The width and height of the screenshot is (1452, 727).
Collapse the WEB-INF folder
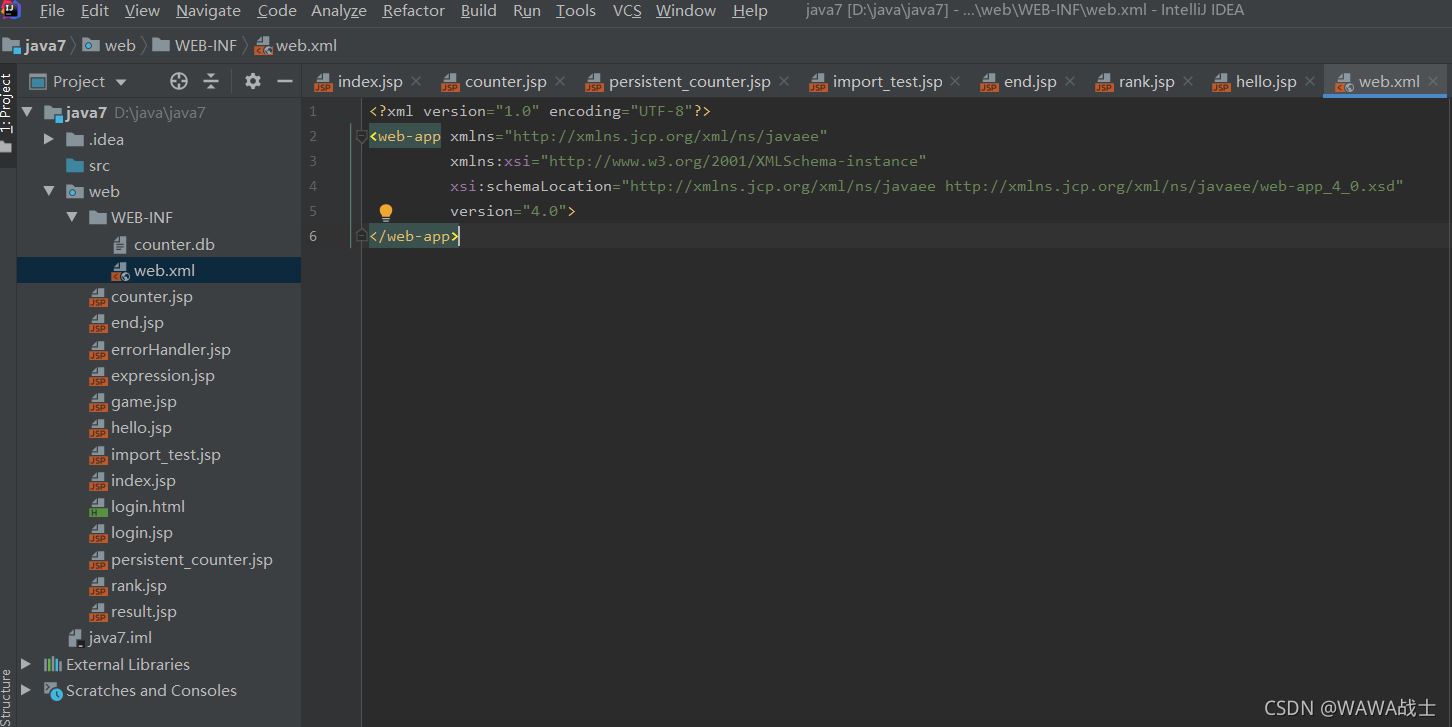tap(71, 217)
